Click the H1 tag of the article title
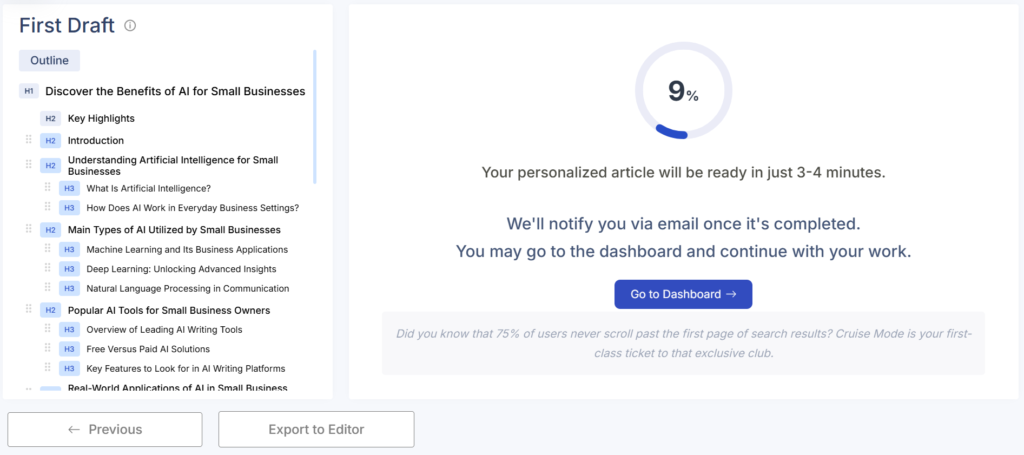The width and height of the screenshot is (1024, 455). pos(29,92)
